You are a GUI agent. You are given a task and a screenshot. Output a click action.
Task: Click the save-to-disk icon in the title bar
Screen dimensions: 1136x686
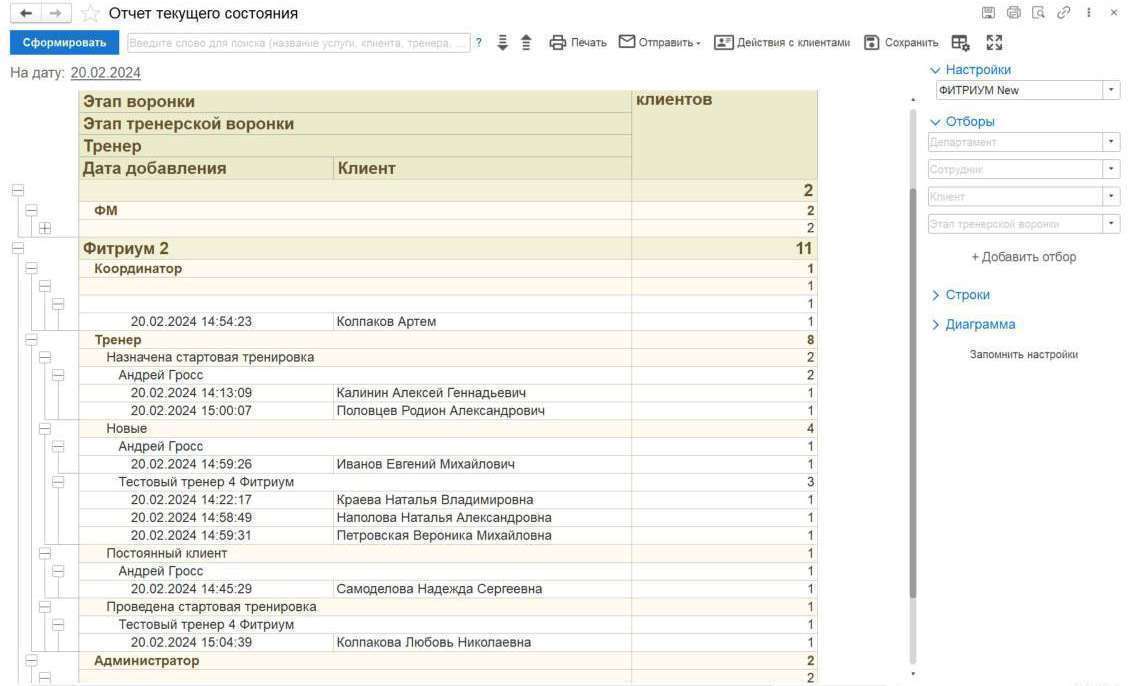point(988,12)
